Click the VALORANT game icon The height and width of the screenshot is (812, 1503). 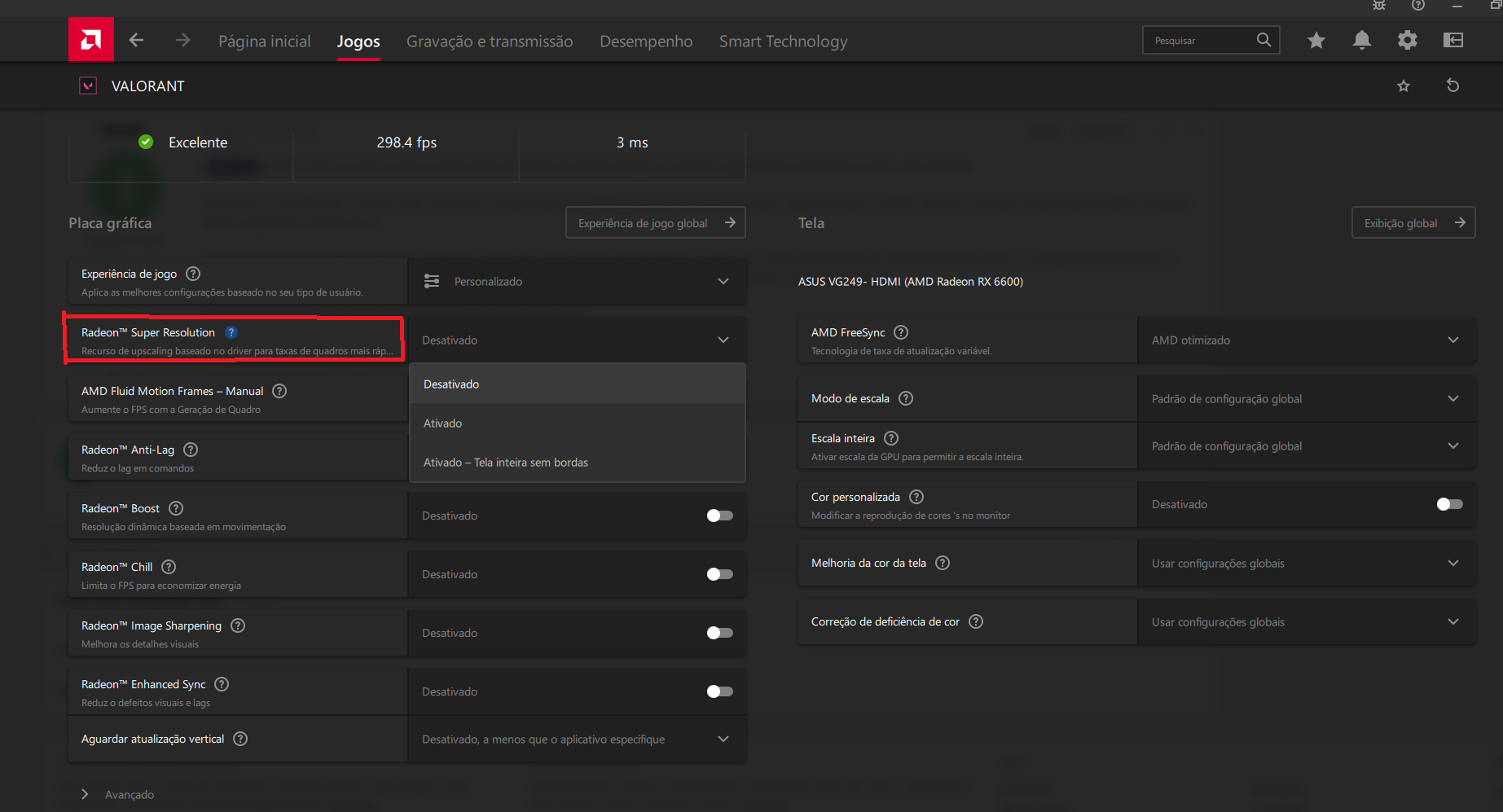click(88, 86)
